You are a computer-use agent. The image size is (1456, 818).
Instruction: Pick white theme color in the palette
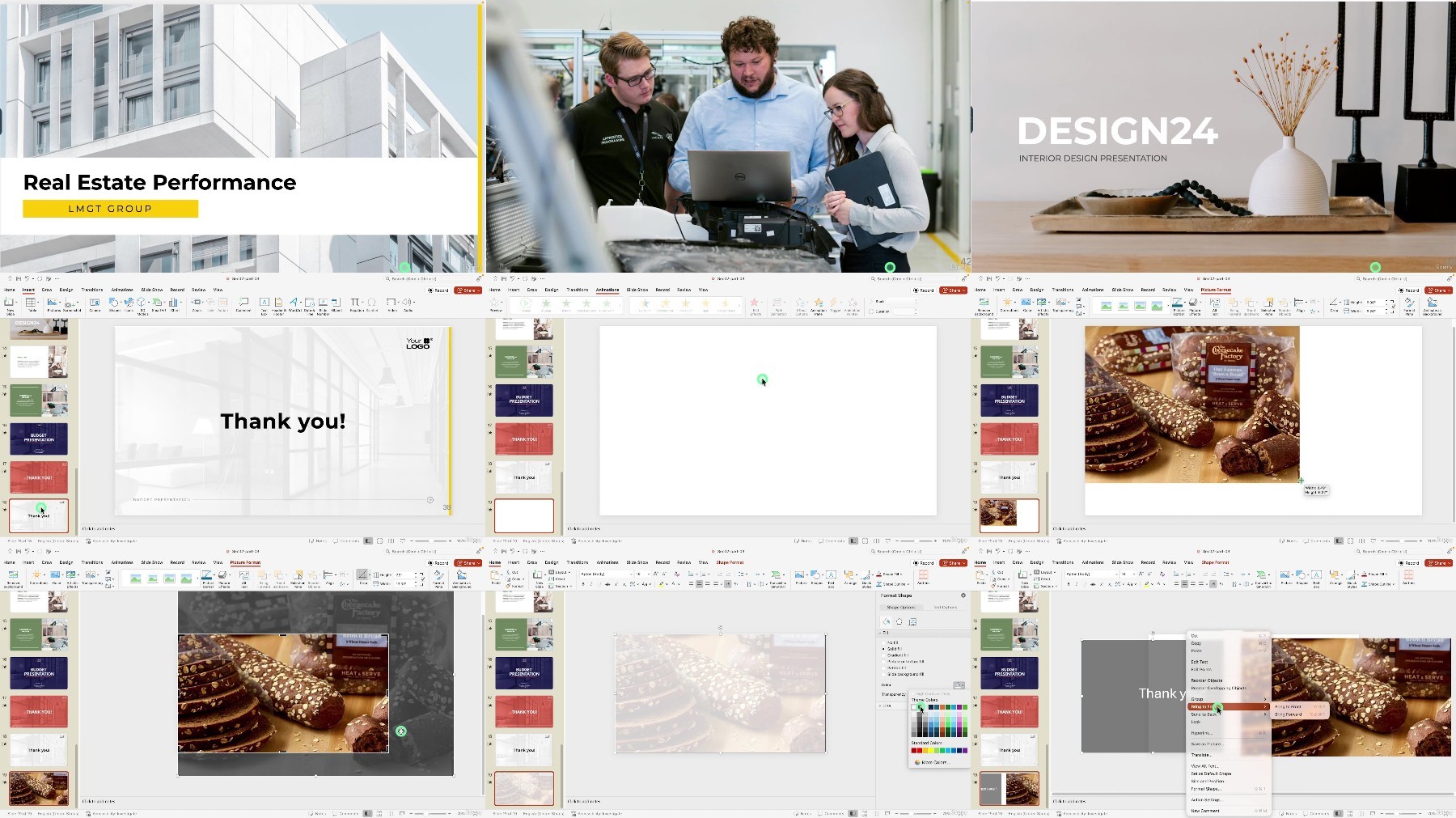click(914, 707)
